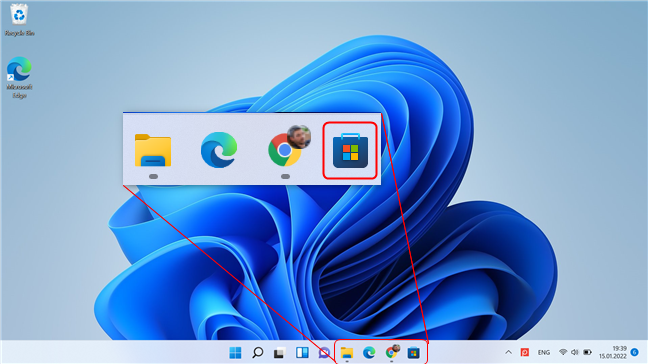This screenshot has height=364, width=648.
Task: Show hidden system tray icons
Action: (508, 352)
